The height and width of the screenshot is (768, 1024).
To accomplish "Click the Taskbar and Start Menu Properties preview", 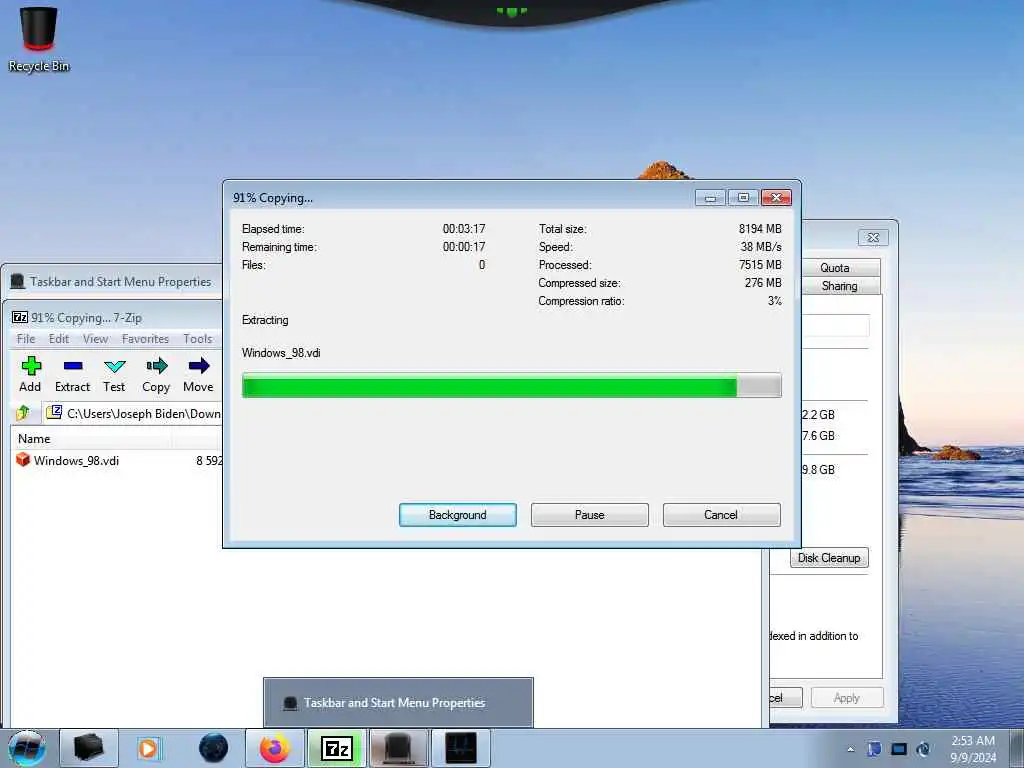I will [x=398, y=703].
